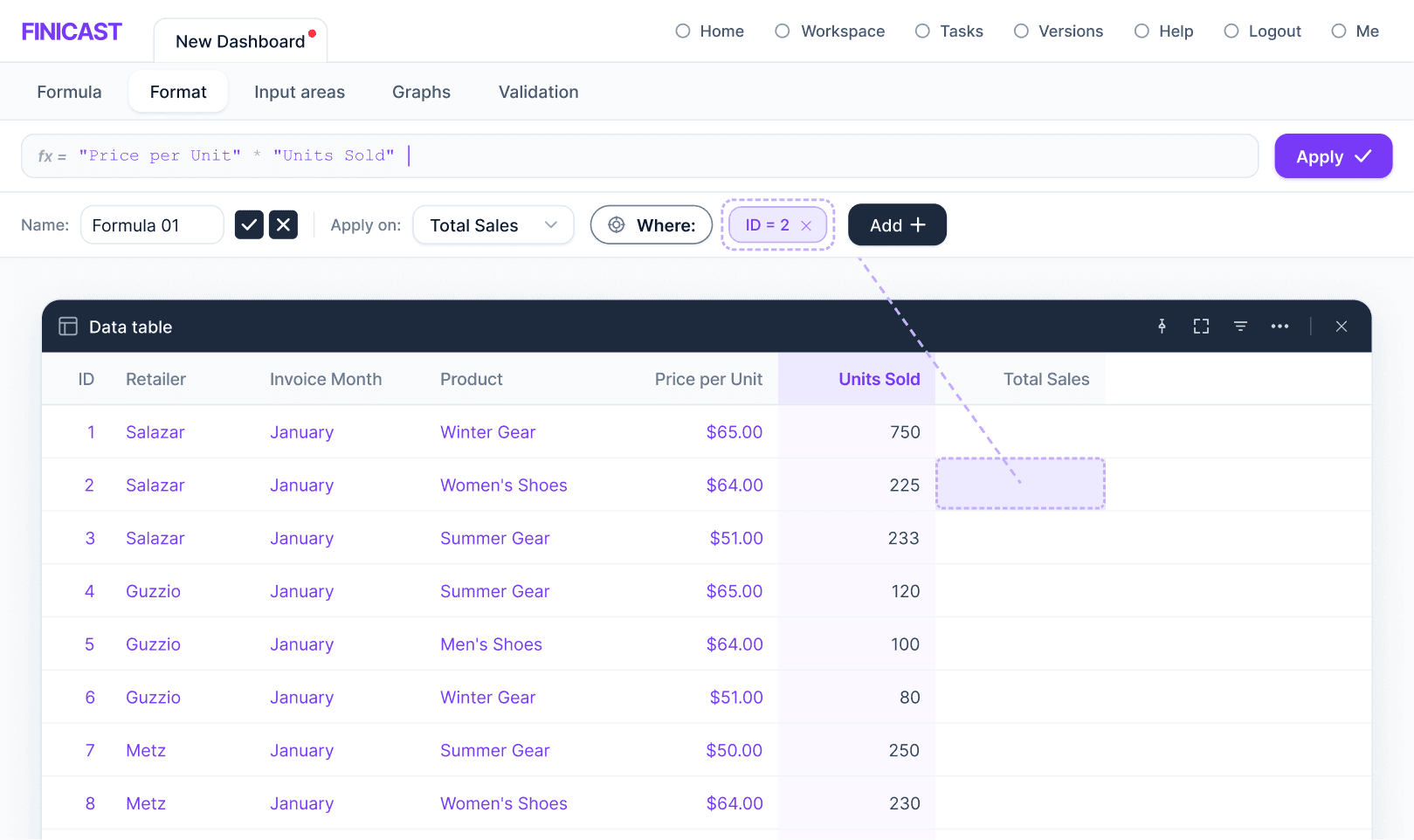1414x840 pixels.
Task: Select the Home radio option
Action: pyautogui.click(x=683, y=31)
